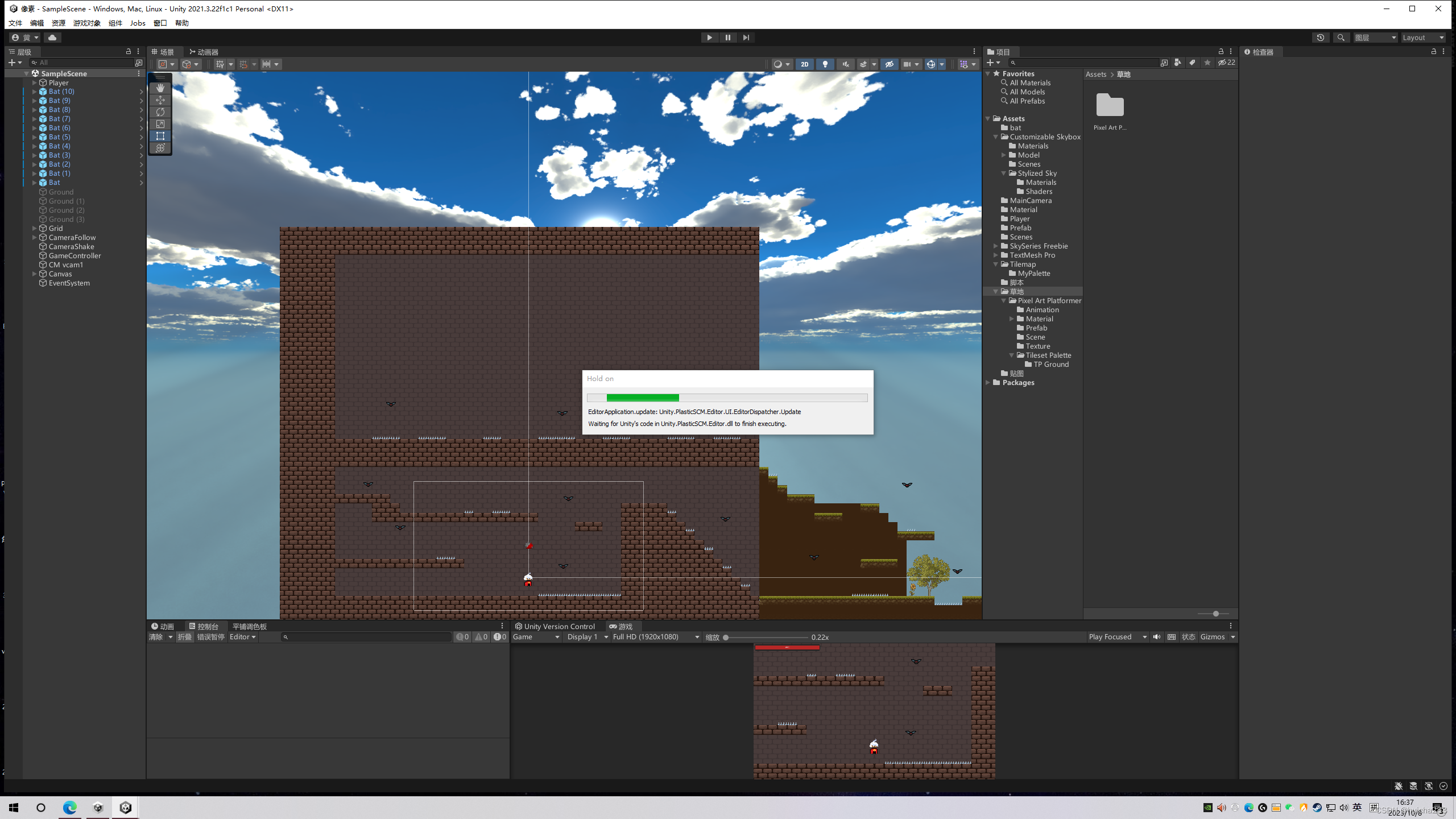Toggle scene Gizmos button

click(931, 64)
